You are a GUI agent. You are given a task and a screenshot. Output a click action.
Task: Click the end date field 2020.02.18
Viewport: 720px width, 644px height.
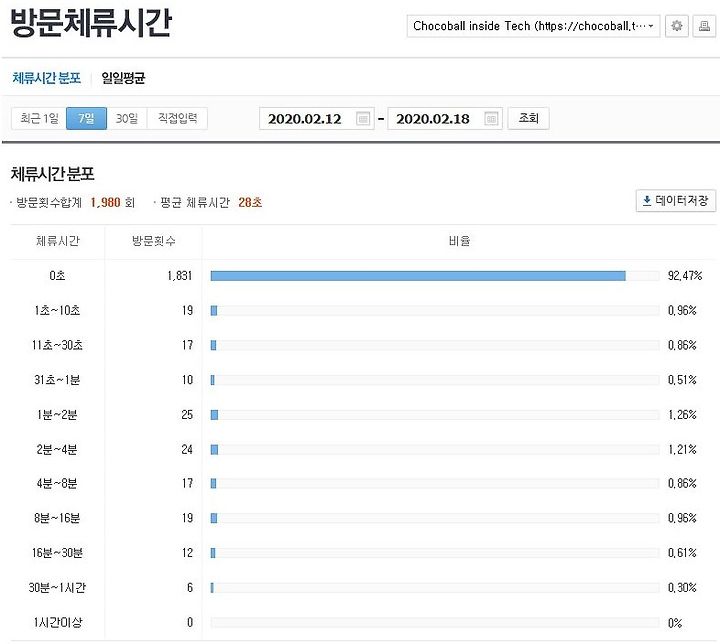[445, 119]
